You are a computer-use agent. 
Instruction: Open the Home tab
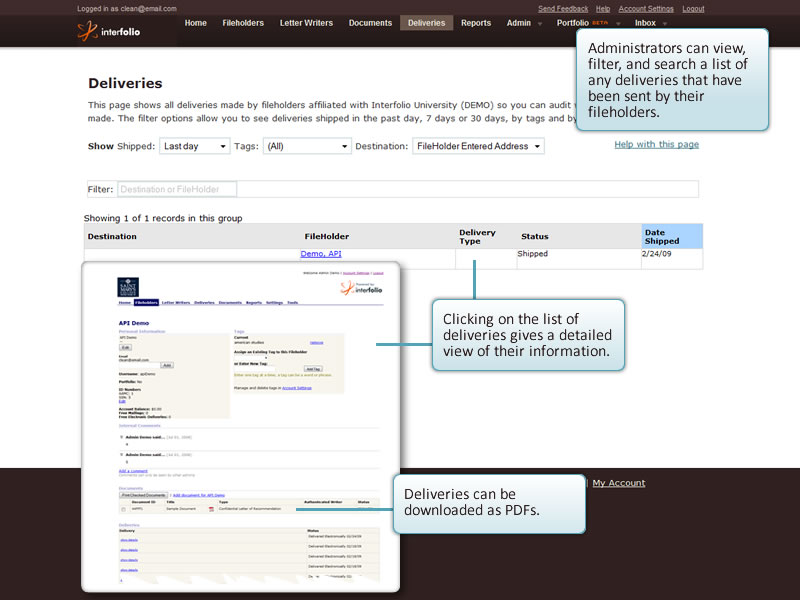(195, 23)
